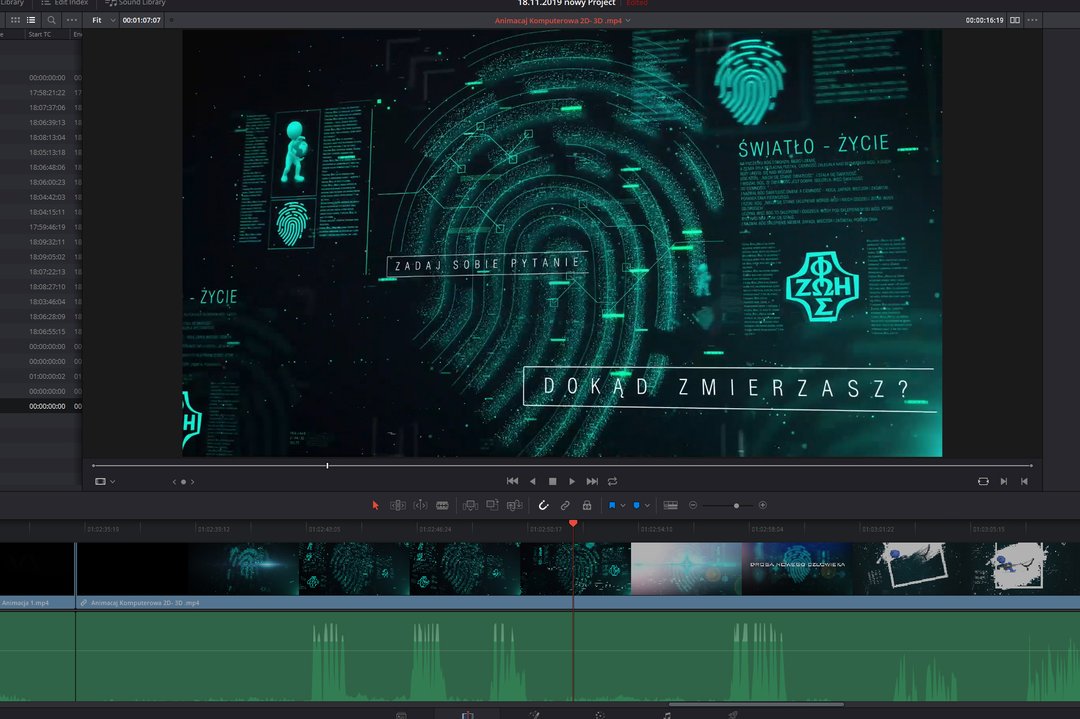Select the arrow Selection Mode tool
This screenshot has height=719, width=1080.
(x=376, y=506)
